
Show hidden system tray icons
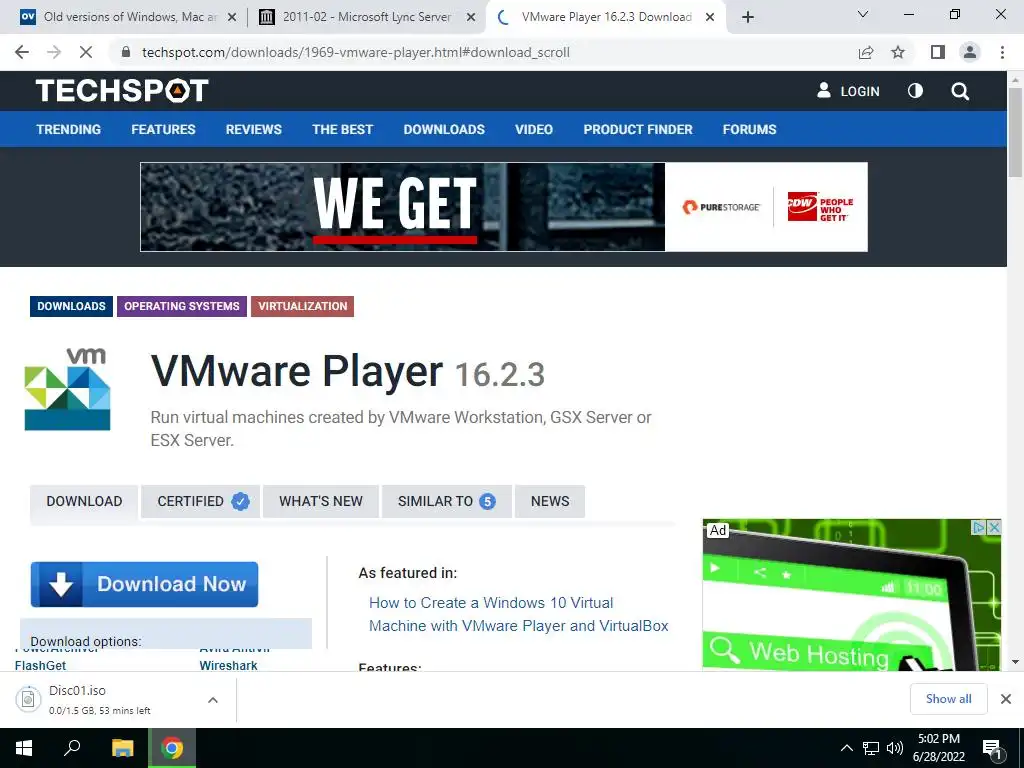(x=846, y=748)
